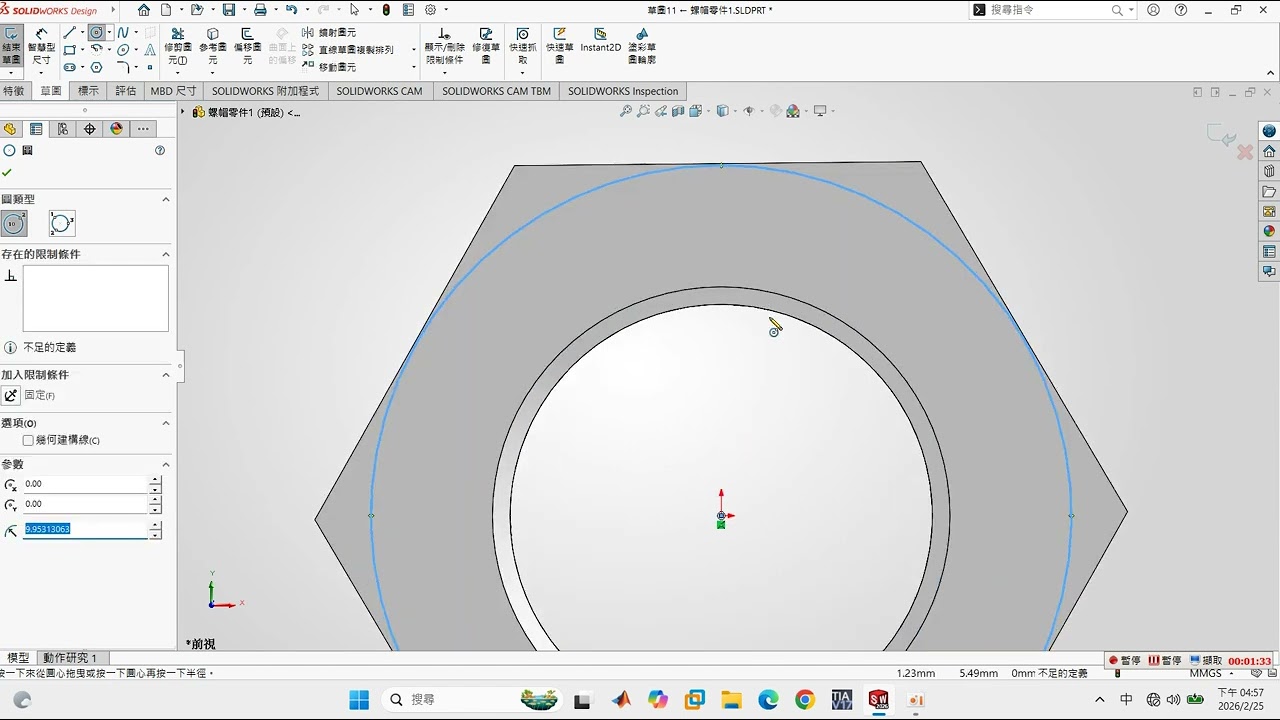Toggle the For construction (幾何建構線) checkbox

point(28,440)
